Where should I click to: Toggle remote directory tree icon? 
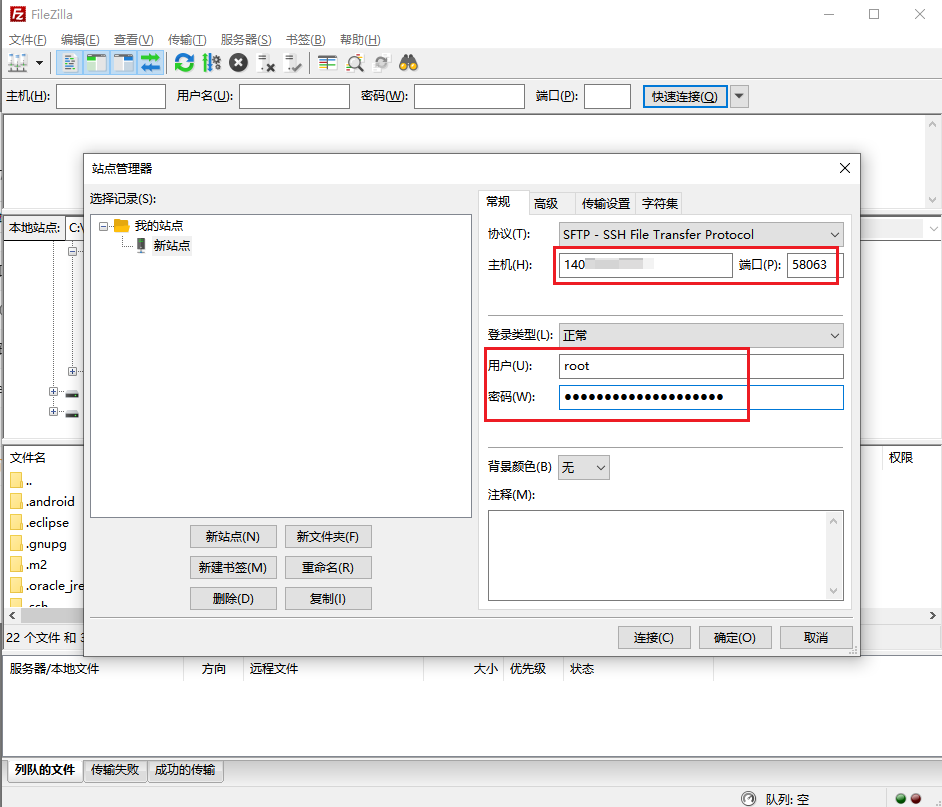[123, 62]
